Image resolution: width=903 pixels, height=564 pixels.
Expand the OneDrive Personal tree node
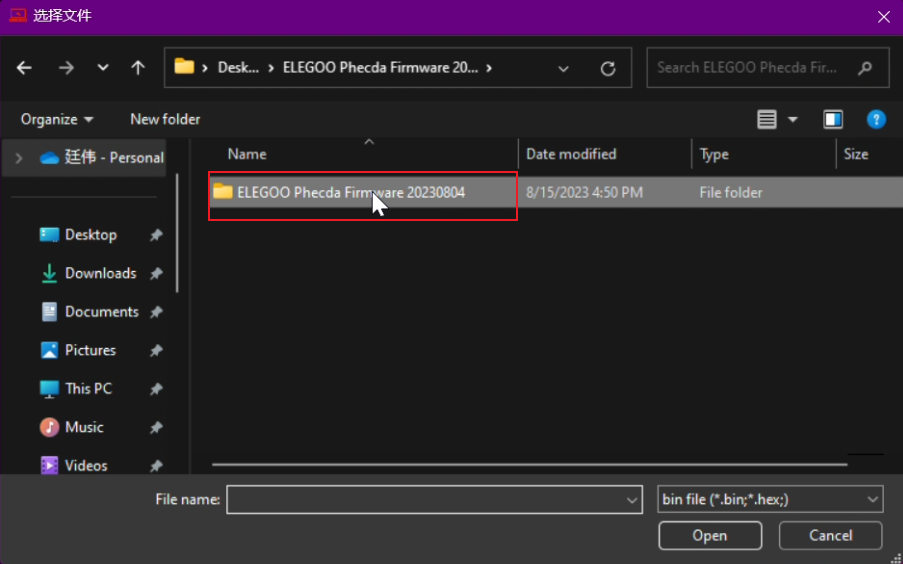(18, 157)
